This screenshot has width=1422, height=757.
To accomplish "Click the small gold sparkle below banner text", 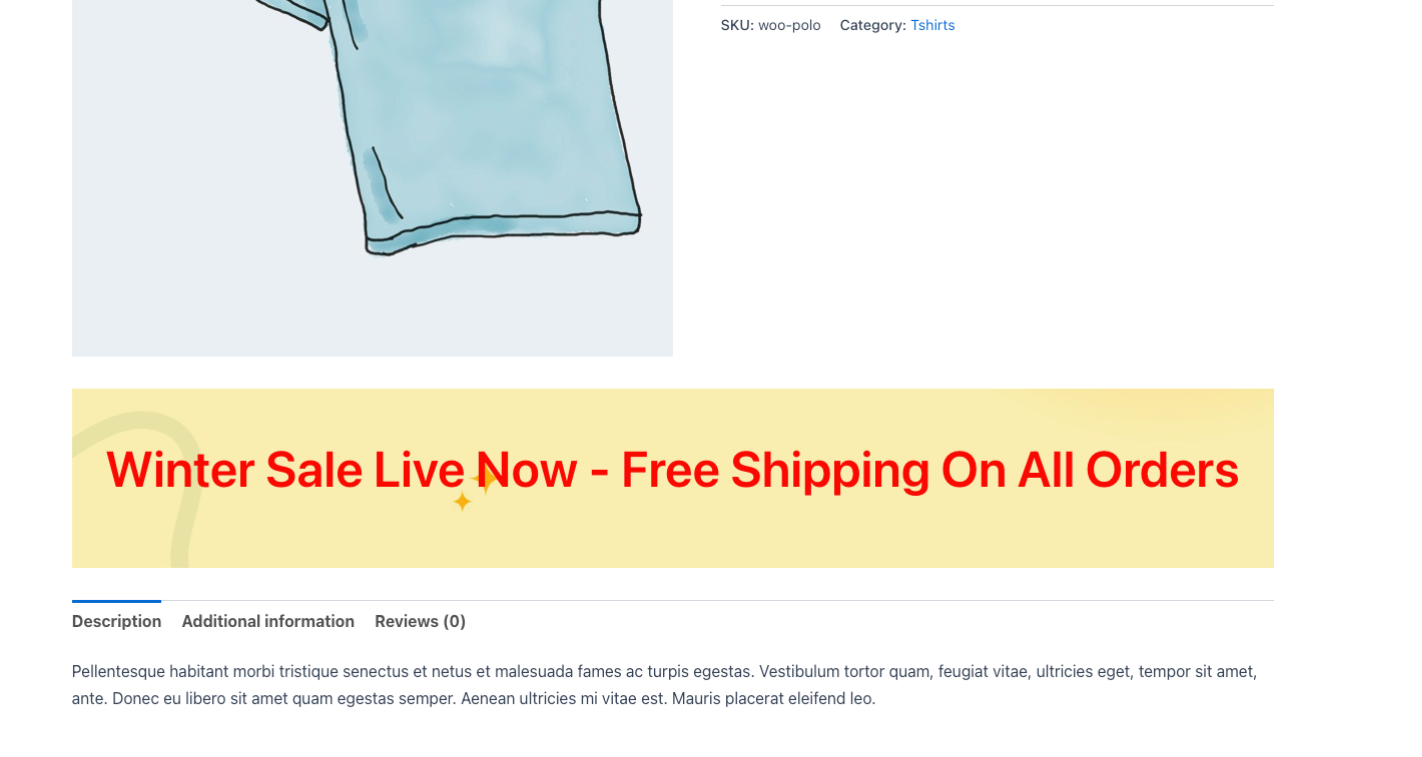I will point(462,501).
